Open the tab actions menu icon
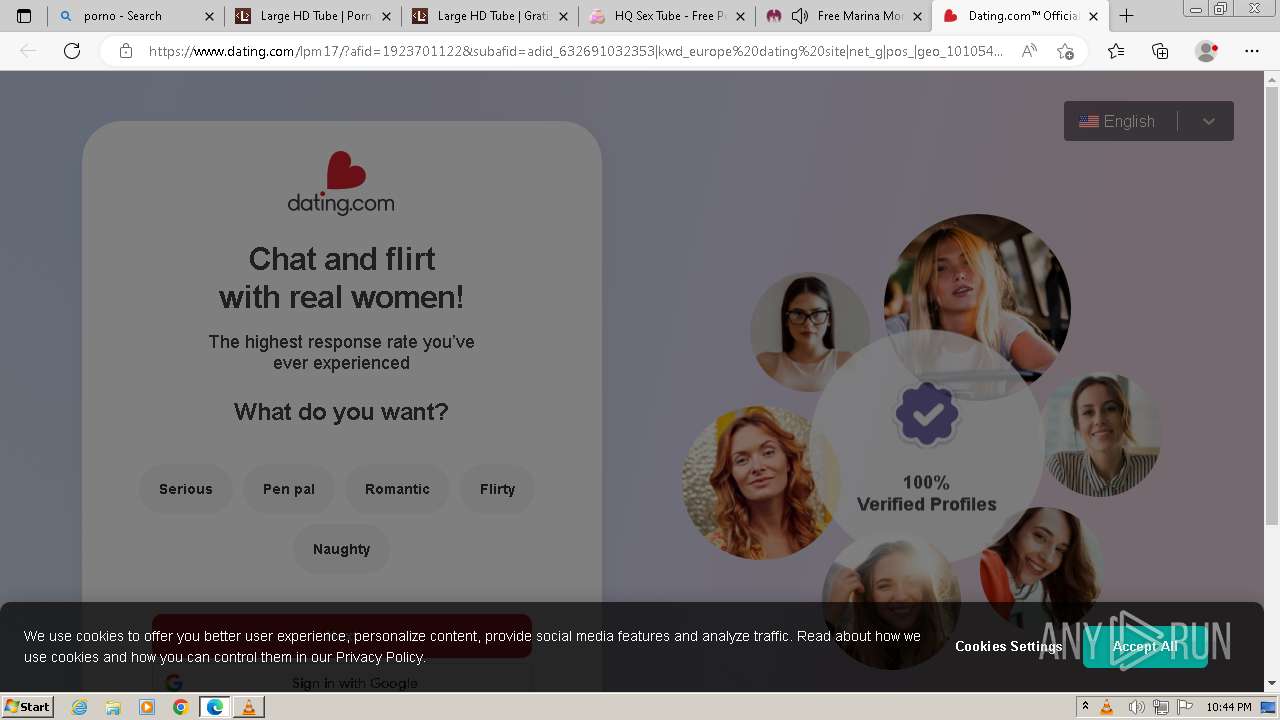 [x=24, y=16]
